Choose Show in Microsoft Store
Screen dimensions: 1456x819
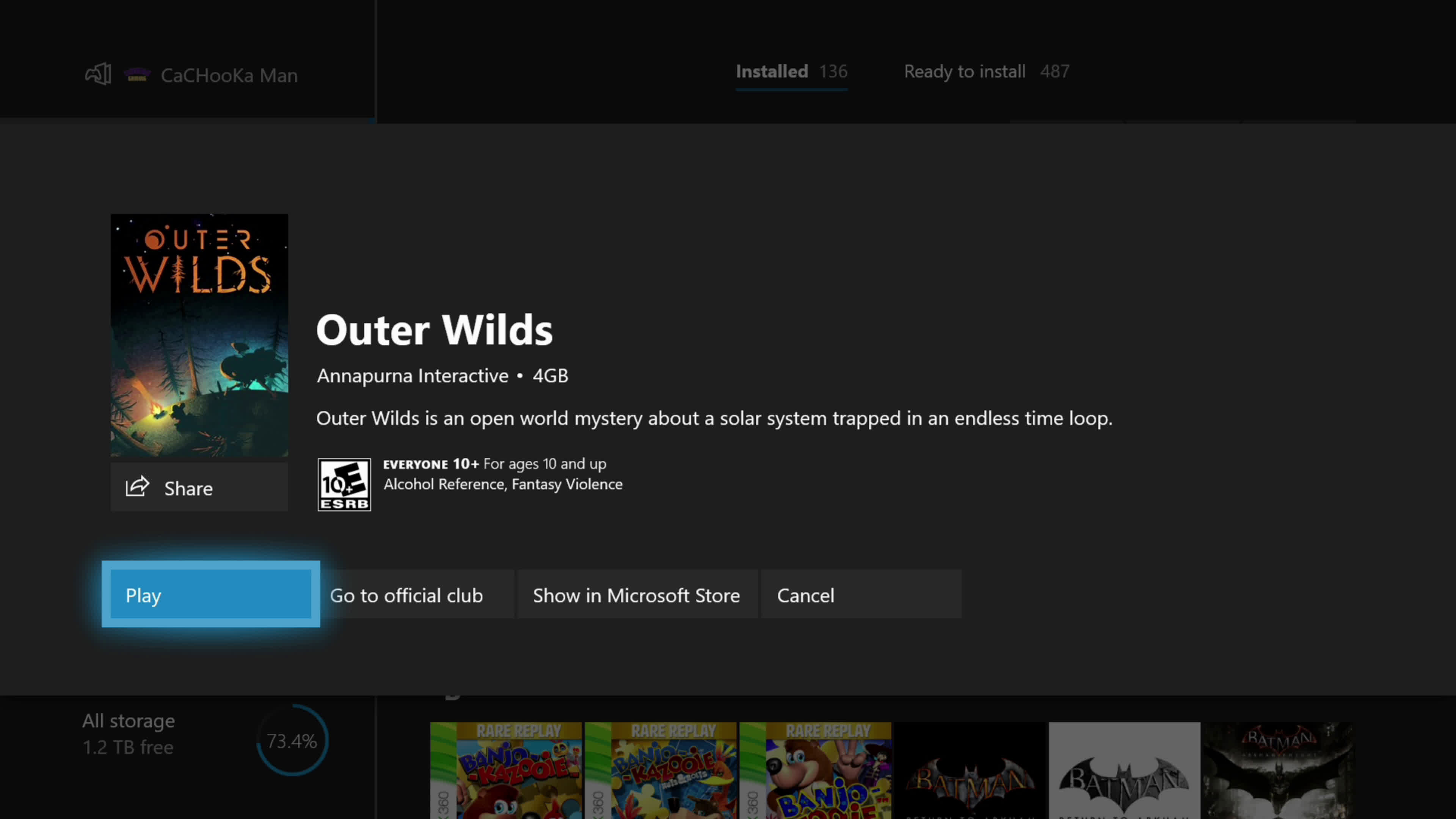pyautogui.click(x=637, y=595)
